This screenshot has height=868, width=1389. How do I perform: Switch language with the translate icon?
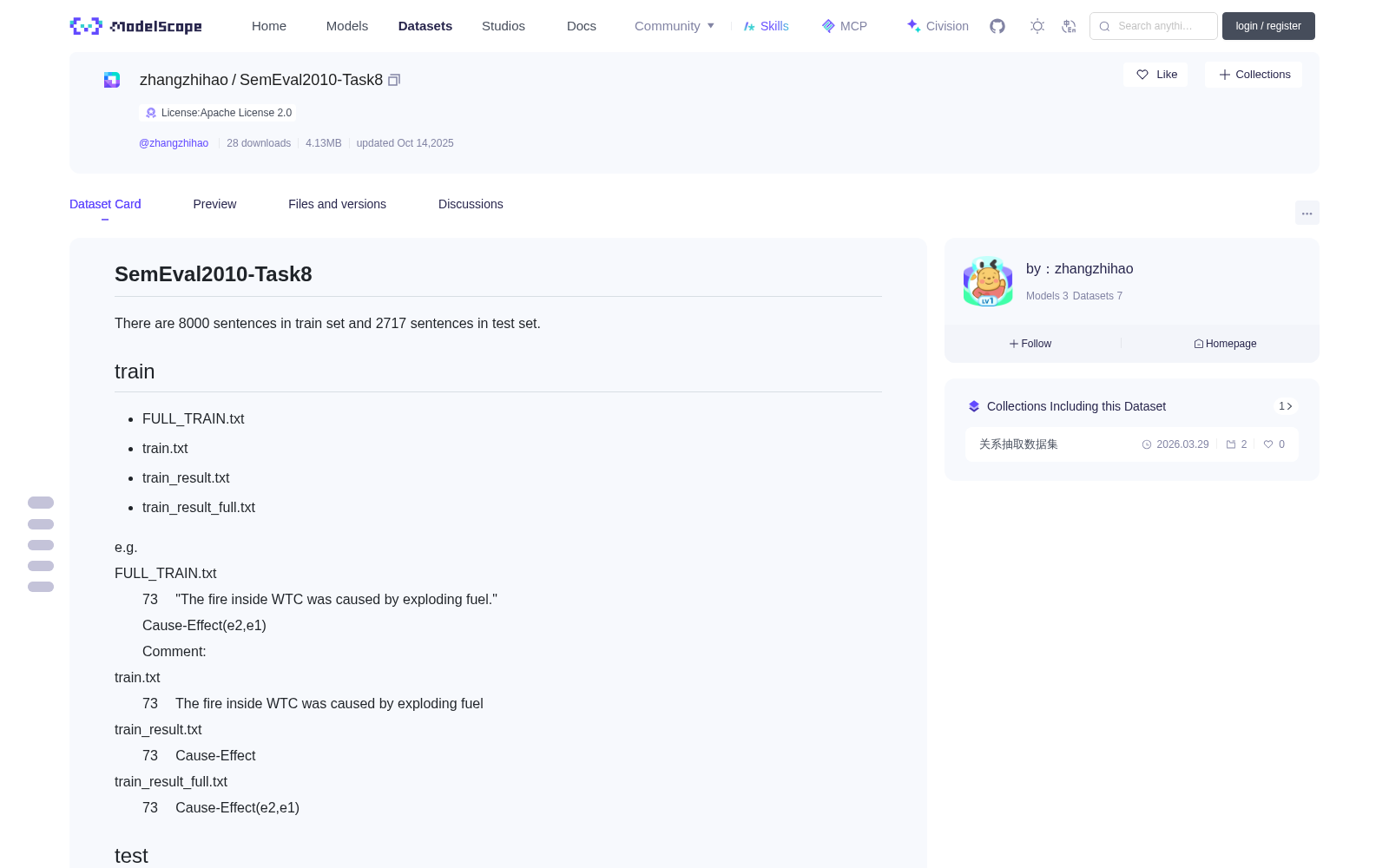coord(1069,26)
